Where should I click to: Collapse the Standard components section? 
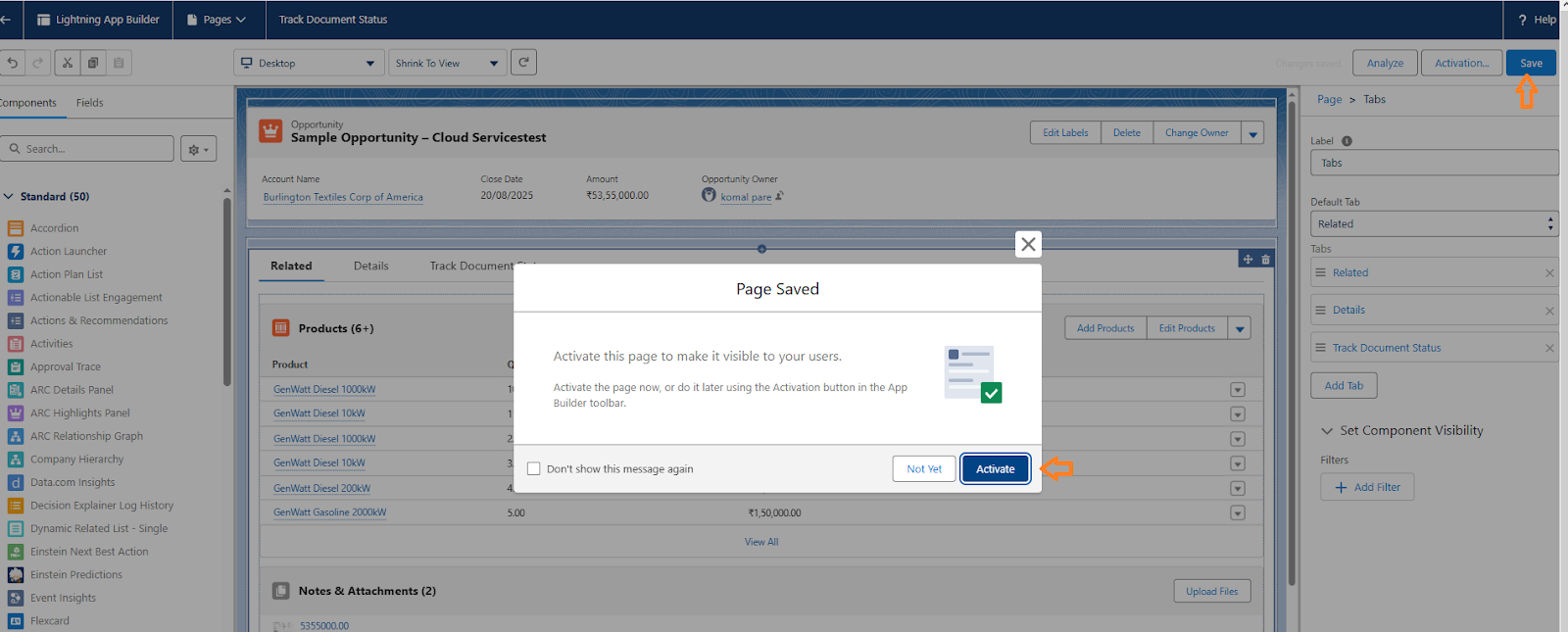pos(9,197)
